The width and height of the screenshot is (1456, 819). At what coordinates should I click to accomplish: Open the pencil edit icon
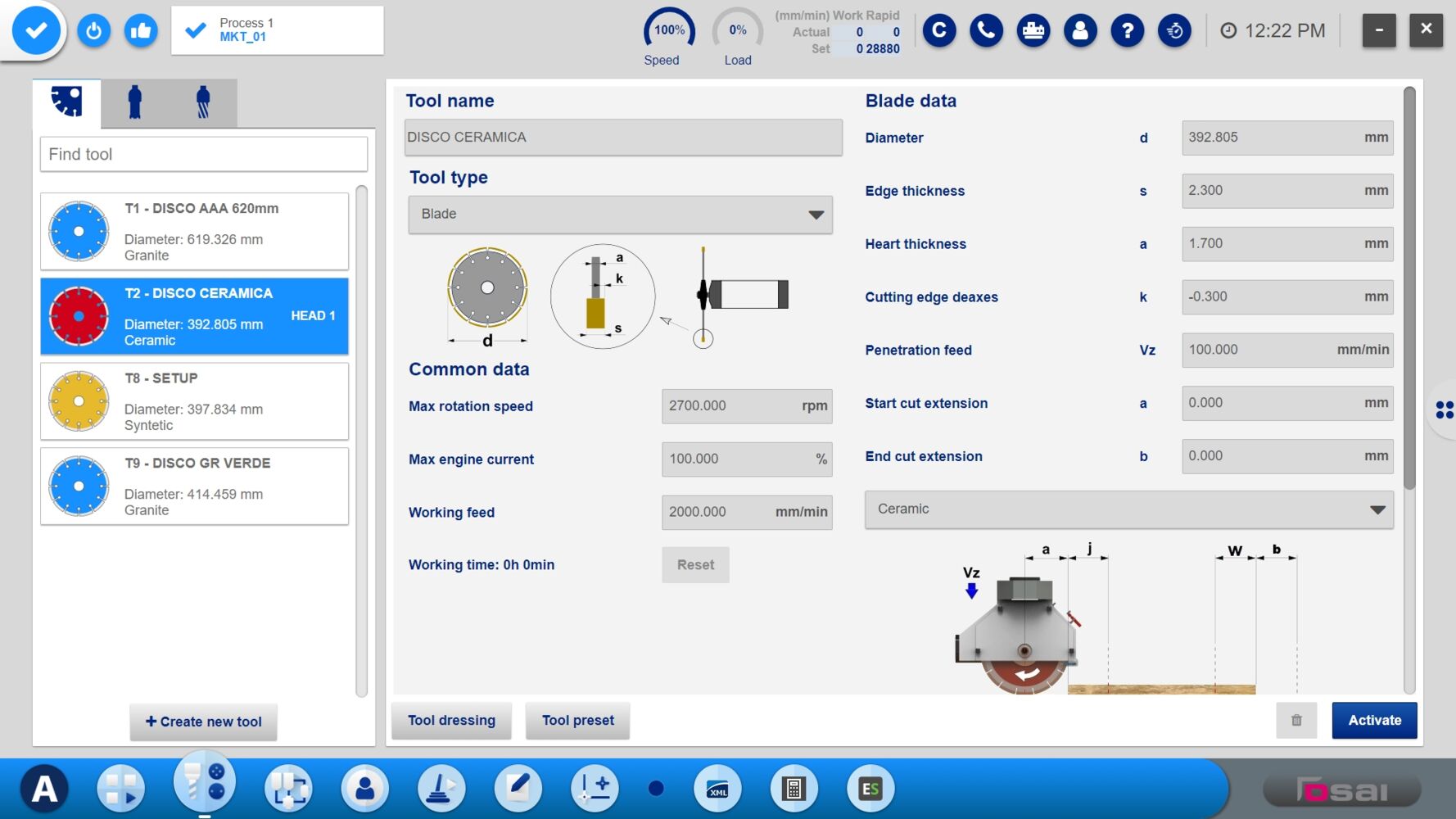click(x=518, y=789)
